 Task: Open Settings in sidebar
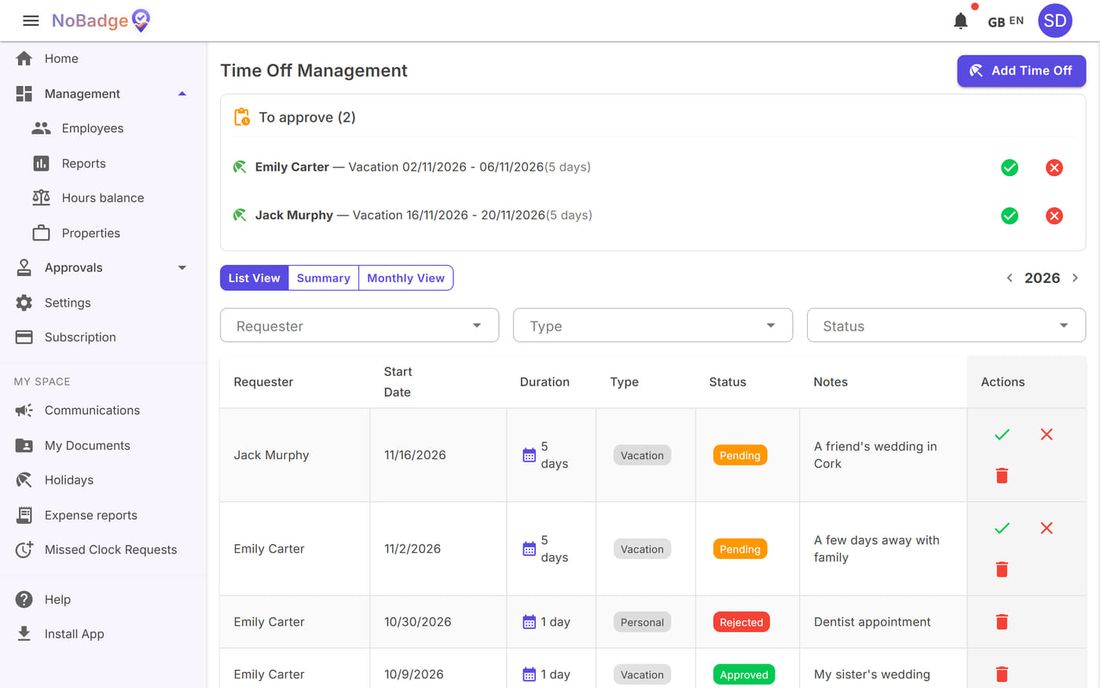coord(104,302)
